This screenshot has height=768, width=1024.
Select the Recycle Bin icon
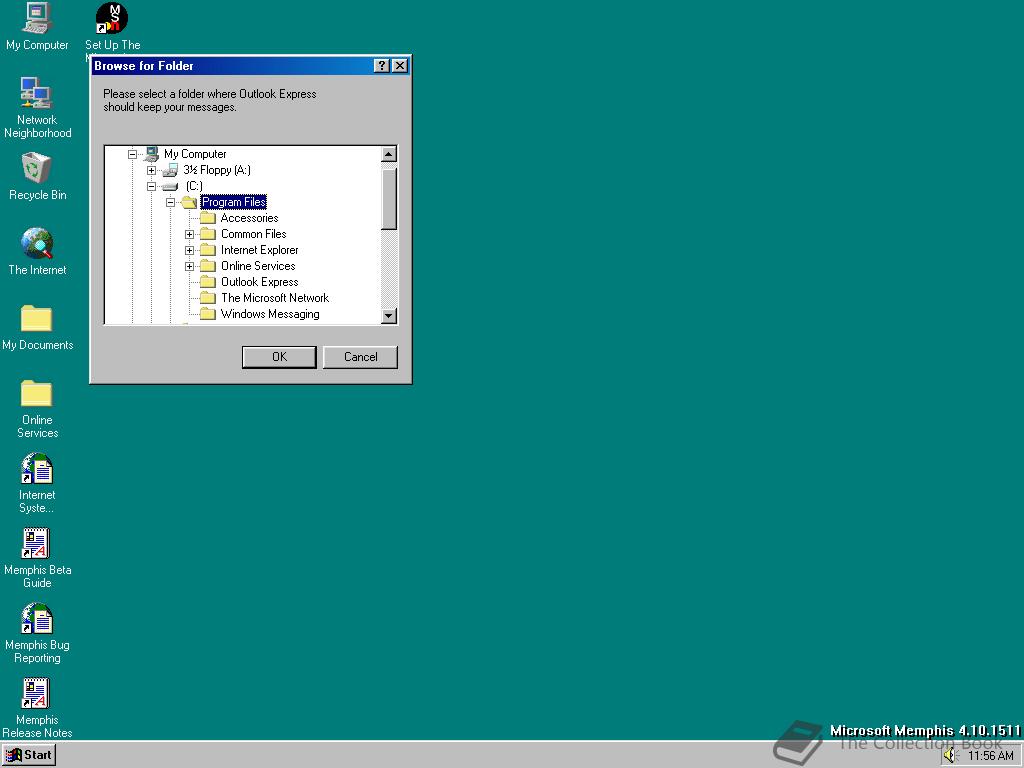point(37,168)
